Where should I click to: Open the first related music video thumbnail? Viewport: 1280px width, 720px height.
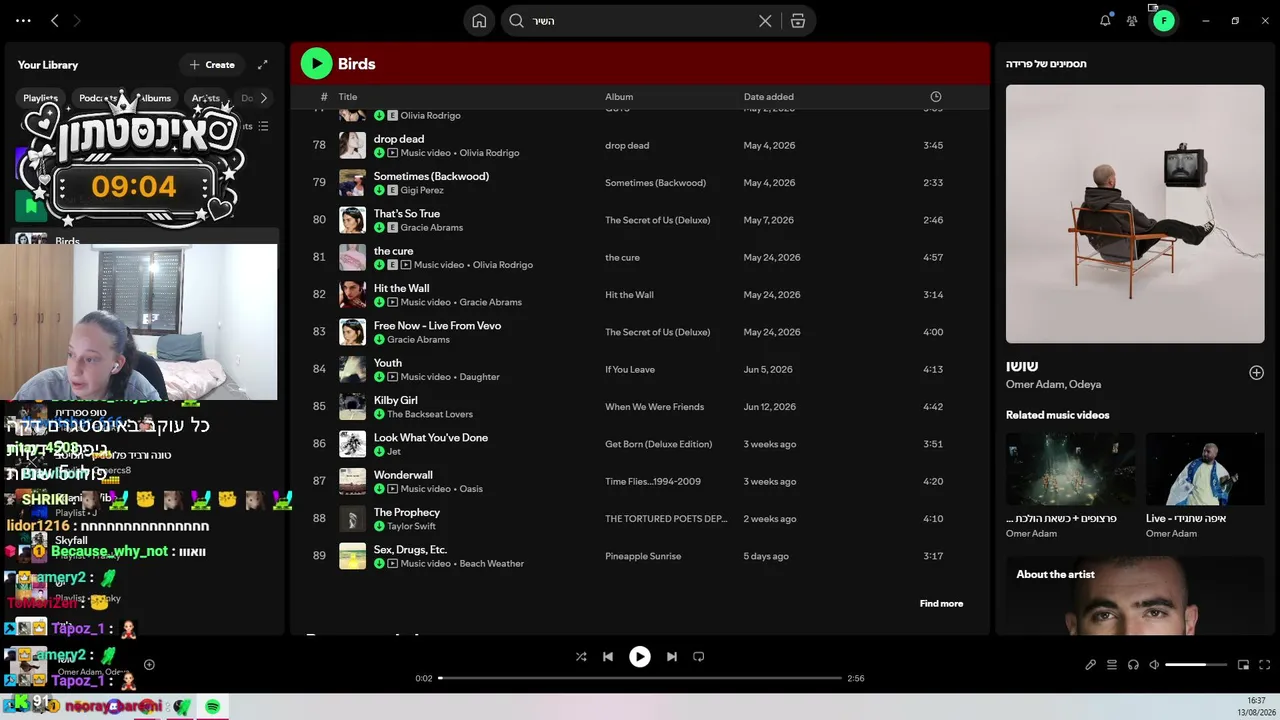pos(1070,469)
